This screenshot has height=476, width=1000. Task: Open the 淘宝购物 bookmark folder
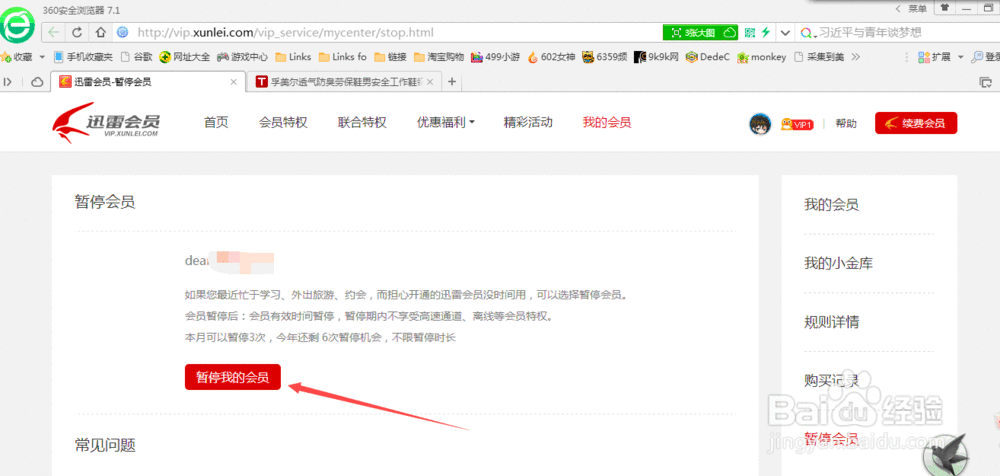pyautogui.click(x=439, y=57)
